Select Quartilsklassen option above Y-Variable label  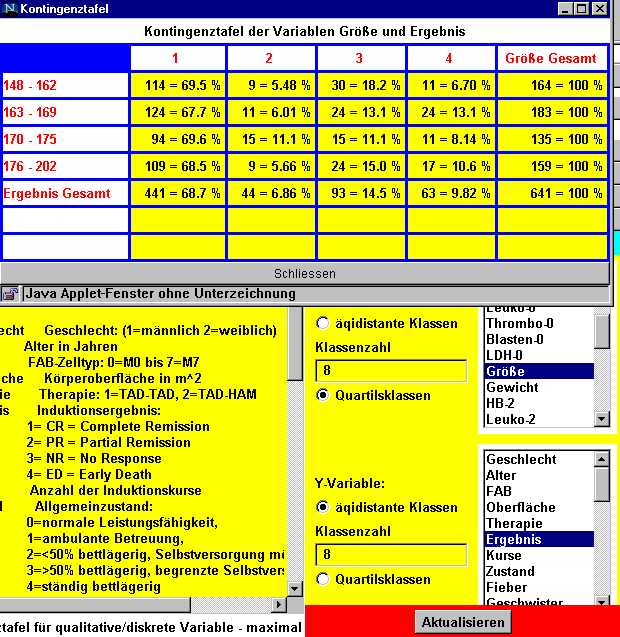(323, 395)
